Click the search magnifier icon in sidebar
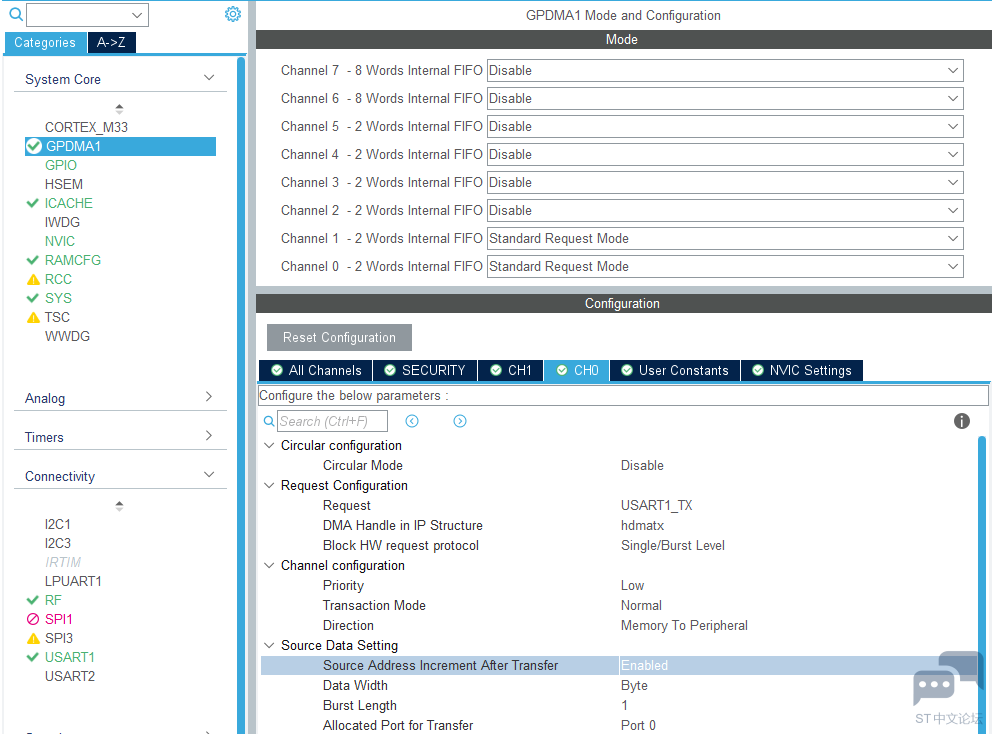Image resolution: width=992 pixels, height=734 pixels. [x=16, y=14]
